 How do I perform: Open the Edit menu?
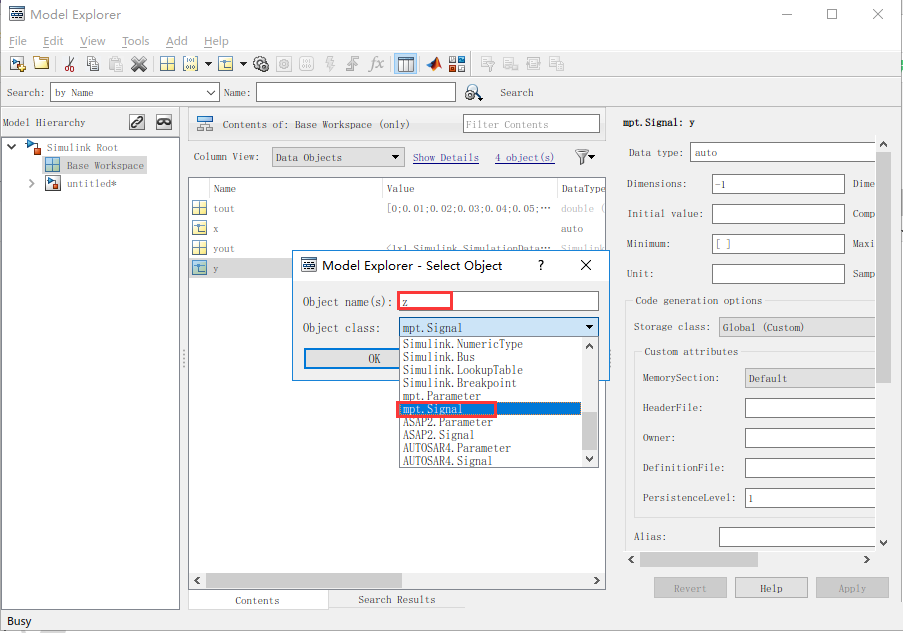point(53,41)
